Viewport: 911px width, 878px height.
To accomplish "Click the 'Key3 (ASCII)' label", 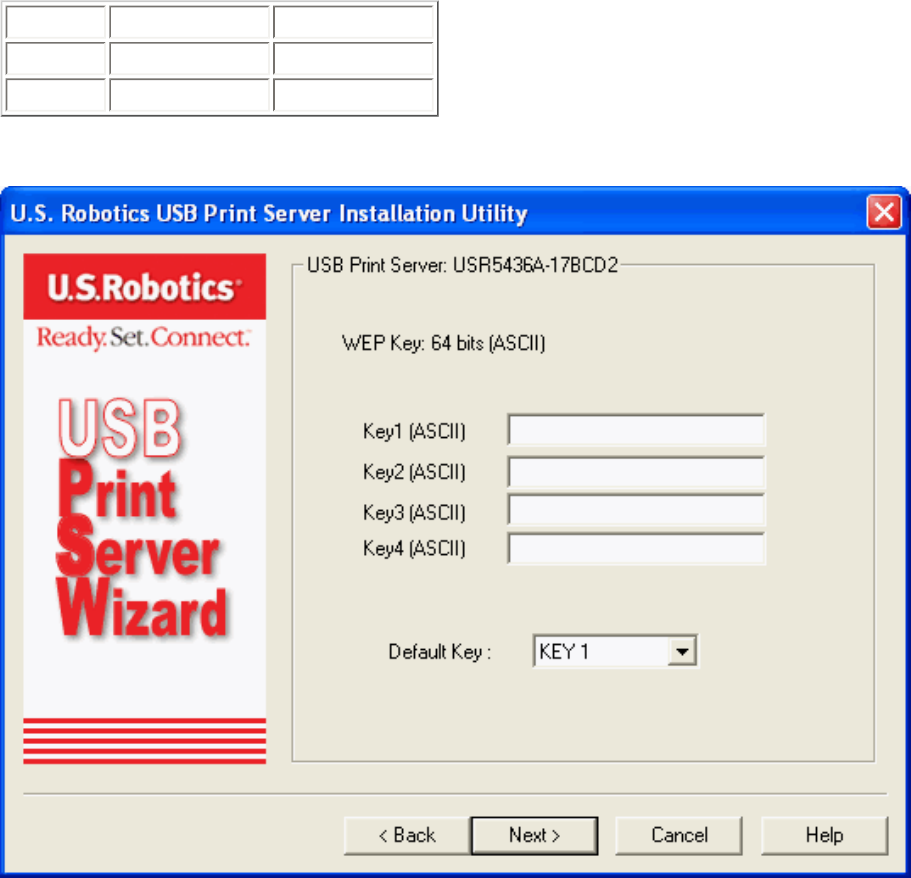I will (414, 513).
